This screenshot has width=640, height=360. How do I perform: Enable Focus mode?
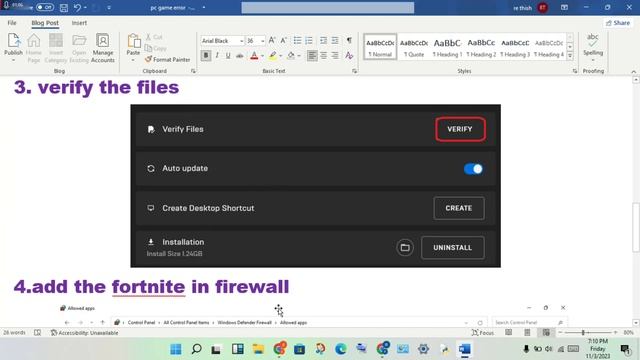point(483,333)
